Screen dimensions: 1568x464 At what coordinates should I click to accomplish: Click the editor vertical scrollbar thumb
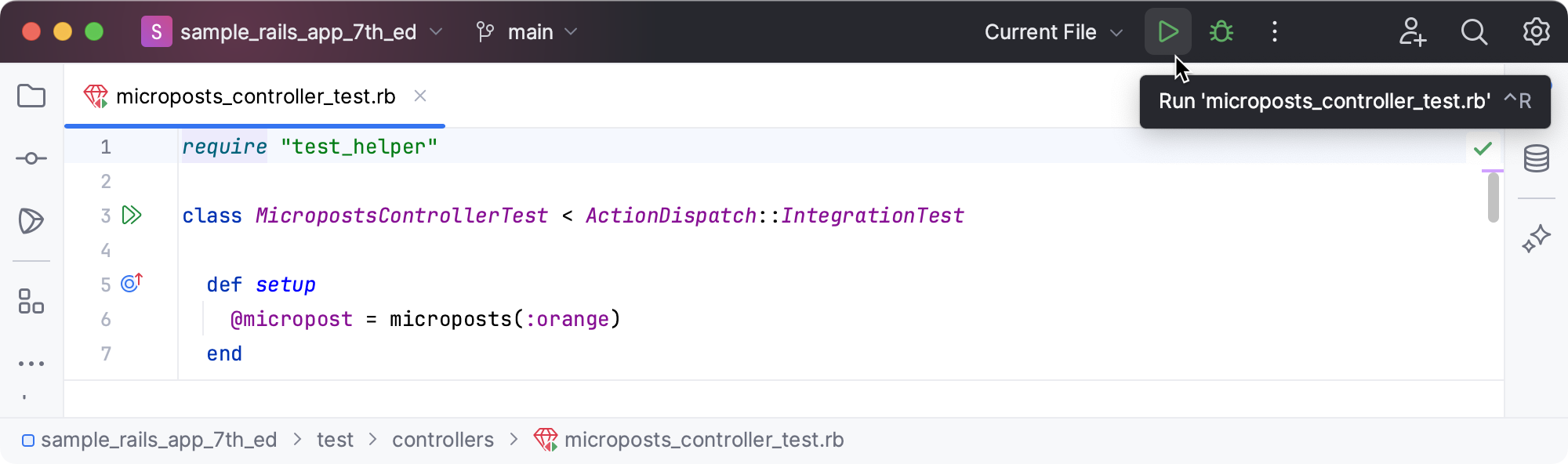[1493, 198]
